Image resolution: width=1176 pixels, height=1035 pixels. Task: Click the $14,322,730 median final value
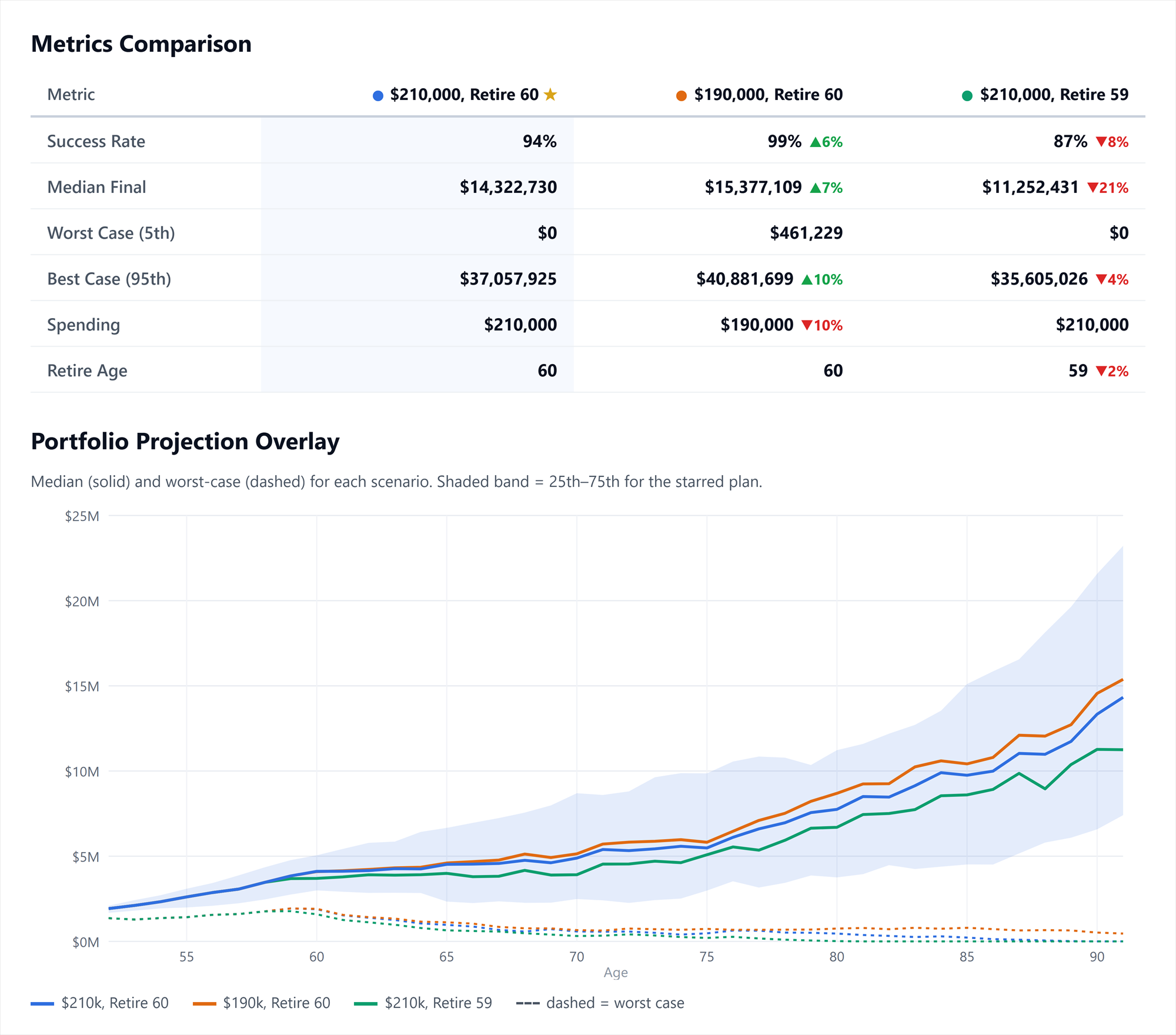pyautogui.click(x=508, y=187)
